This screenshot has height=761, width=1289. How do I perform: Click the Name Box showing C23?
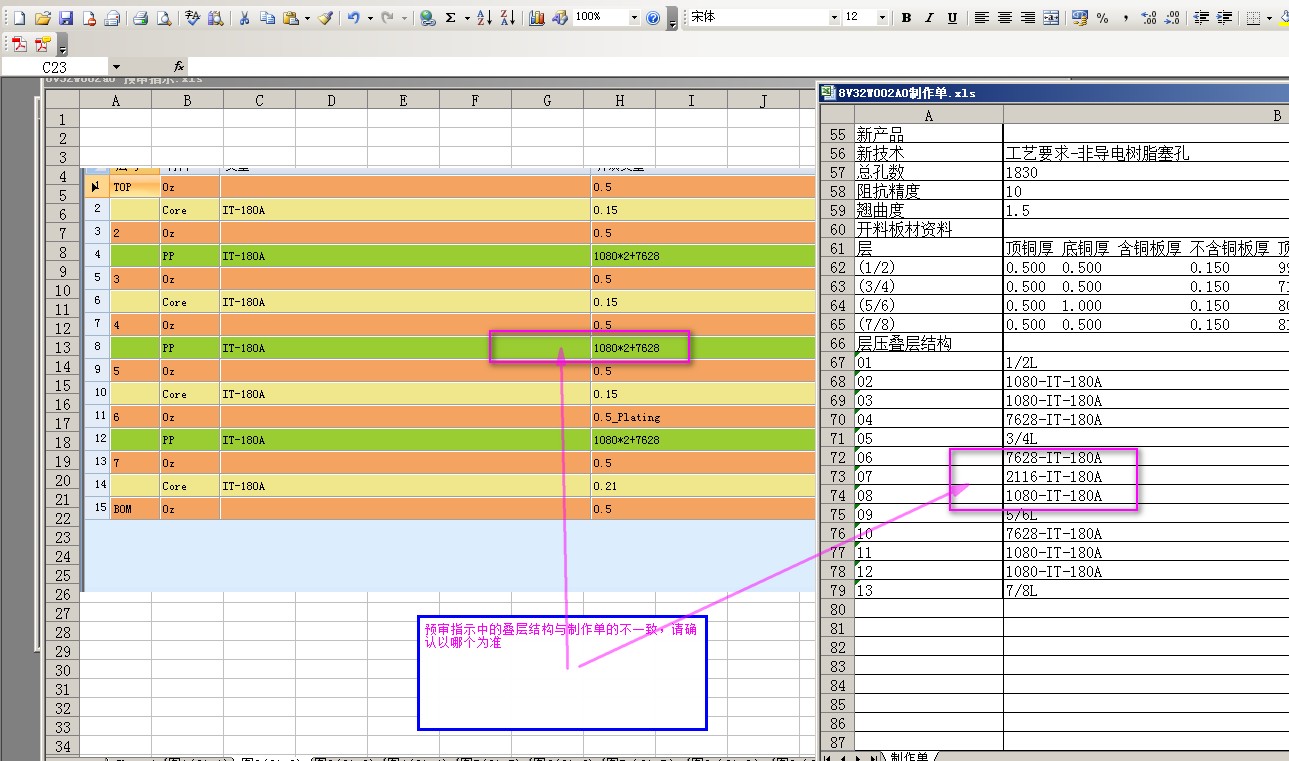click(55, 67)
